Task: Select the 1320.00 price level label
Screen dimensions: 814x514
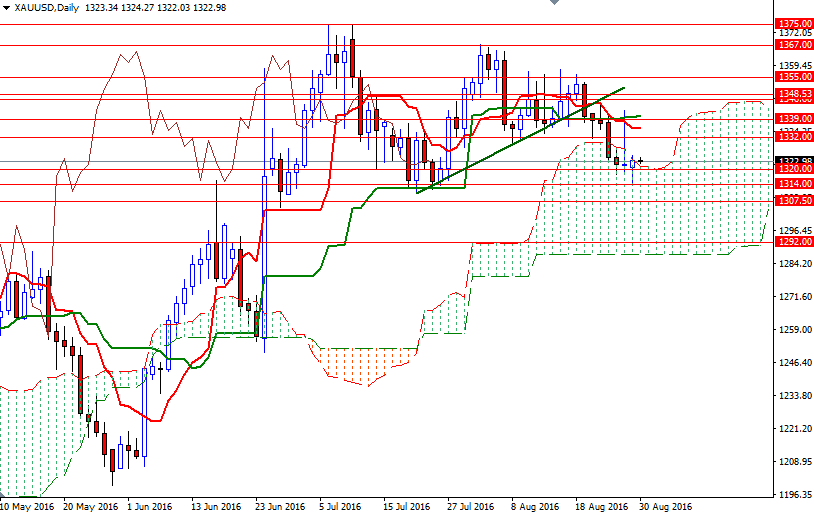Action: click(x=794, y=169)
